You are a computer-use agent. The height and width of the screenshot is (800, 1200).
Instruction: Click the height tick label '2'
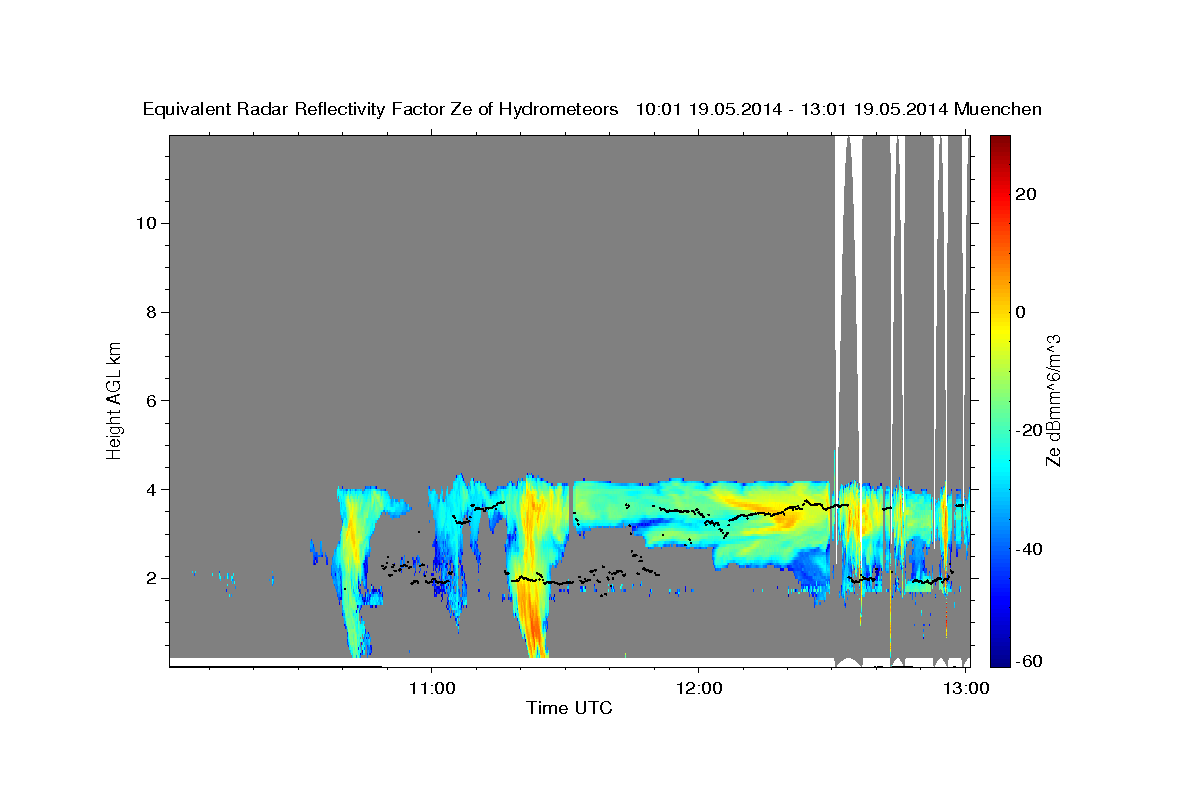point(153,578)
